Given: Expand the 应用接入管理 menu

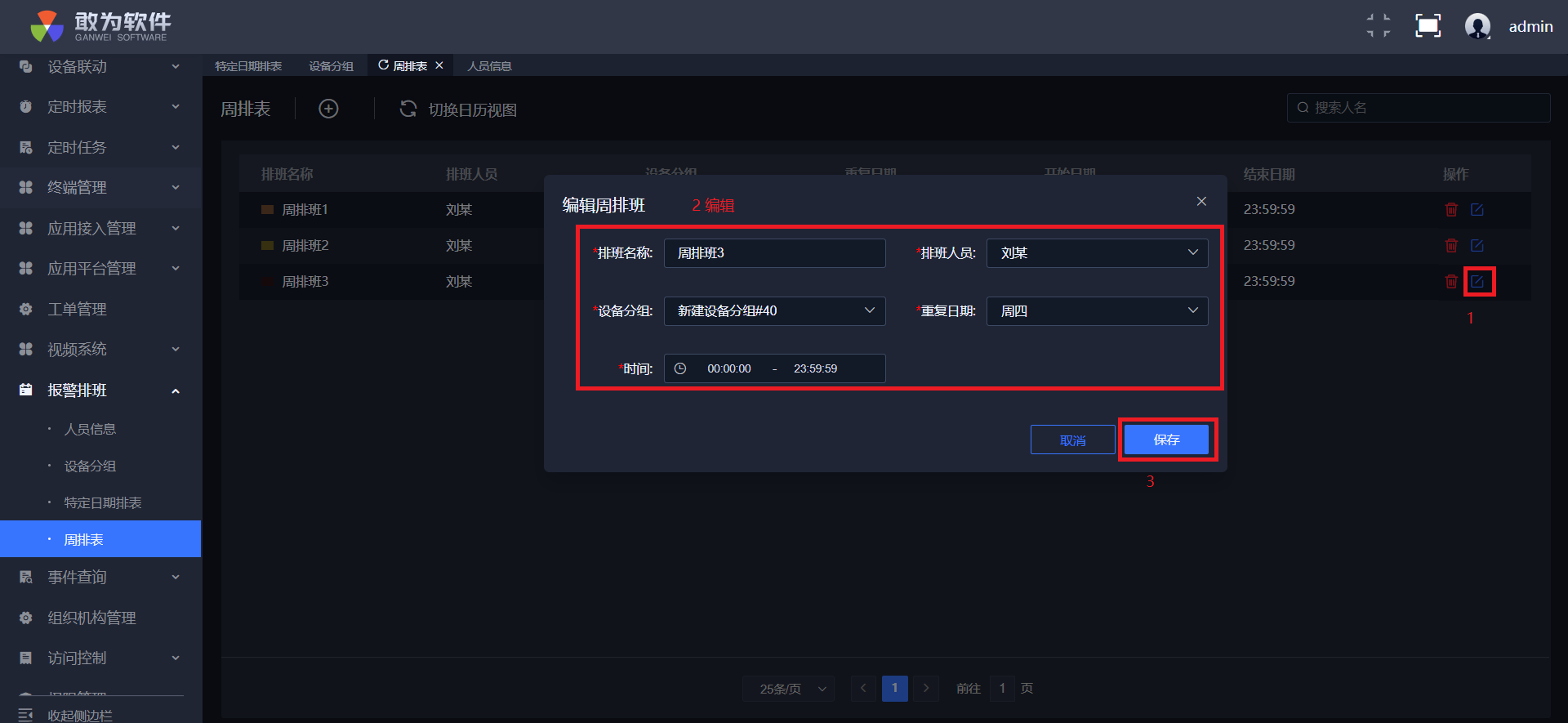Looking at the screenshot, I should (176, 228).
